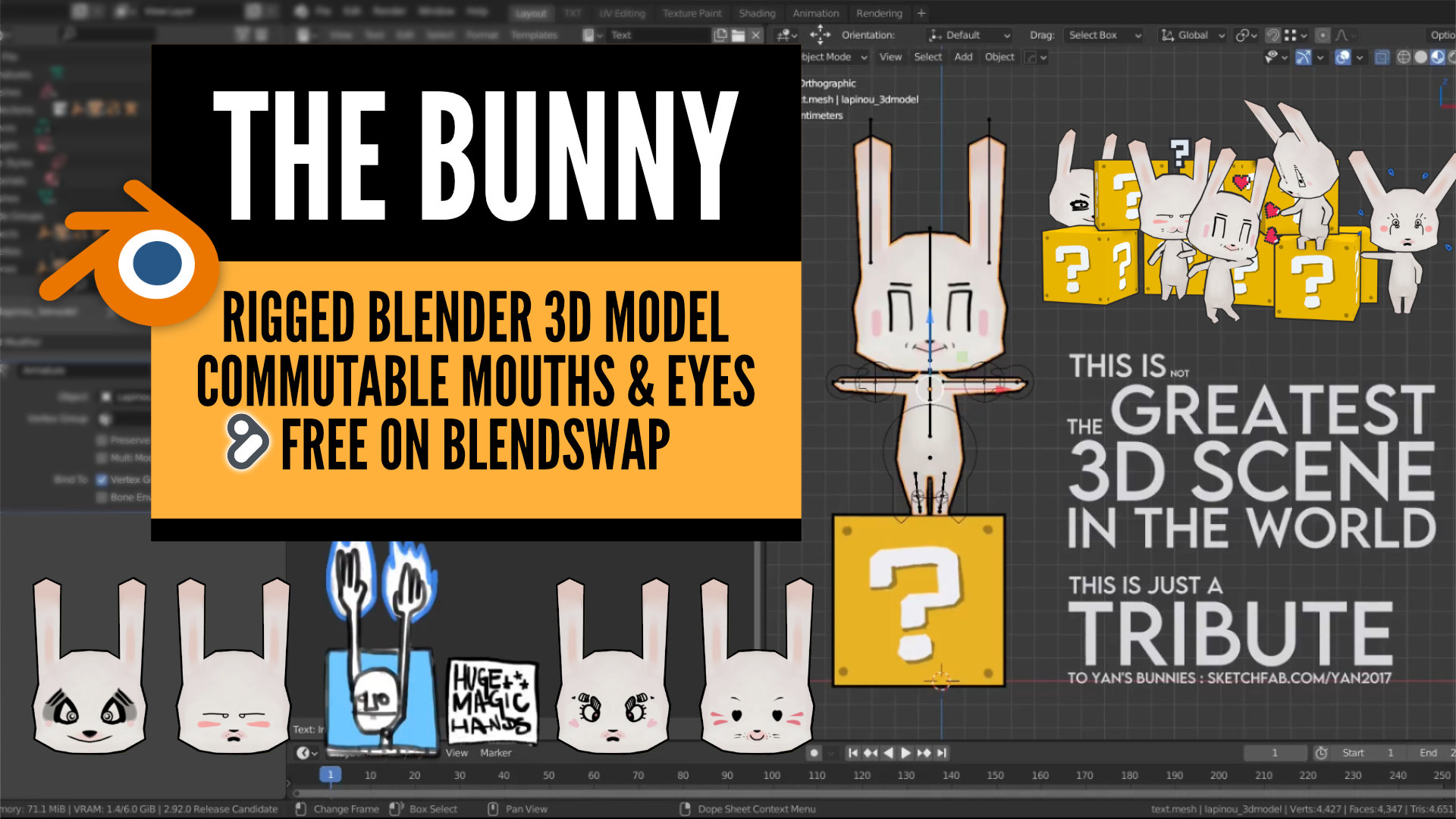The height and width of the screenshot is (819, 1456).
Task: Open the Add menu in the viewport
Action: (963, 57)
